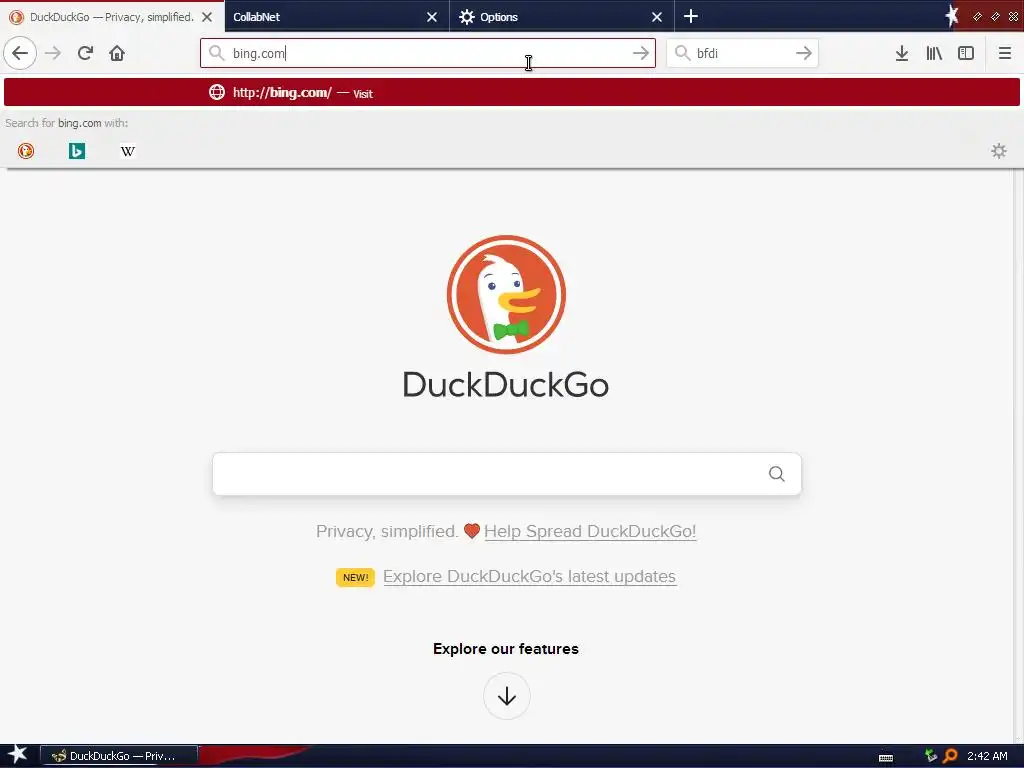Go back with the back arrow button
This screenshot has width=1024, height=768.
coord(20,53)
